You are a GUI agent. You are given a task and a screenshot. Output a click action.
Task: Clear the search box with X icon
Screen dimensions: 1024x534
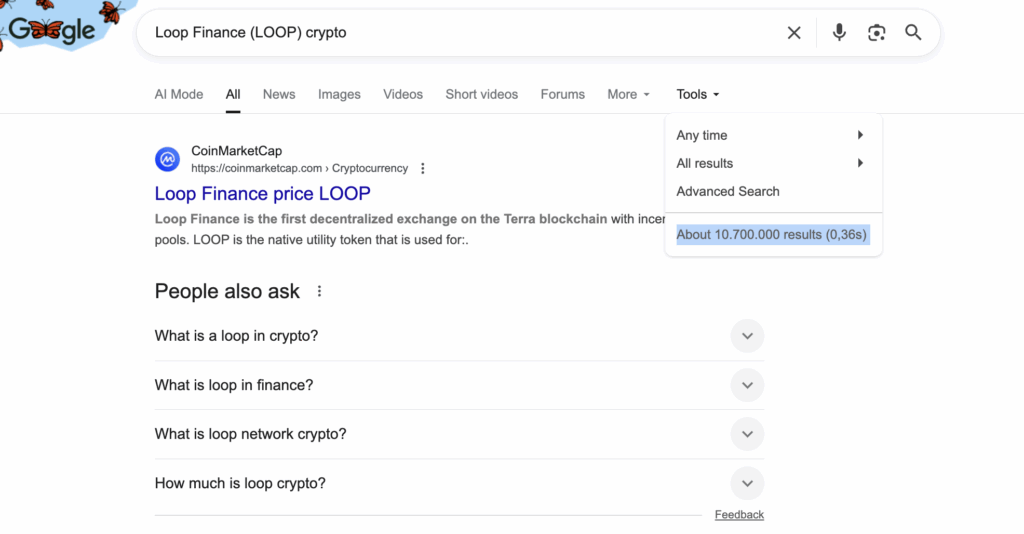794,33
